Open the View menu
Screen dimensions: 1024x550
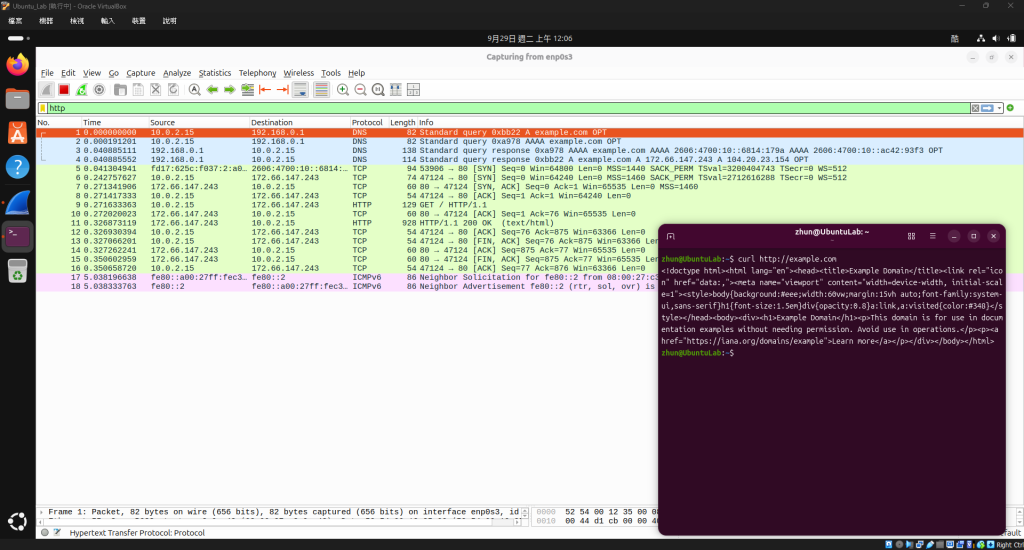point(91,73)
